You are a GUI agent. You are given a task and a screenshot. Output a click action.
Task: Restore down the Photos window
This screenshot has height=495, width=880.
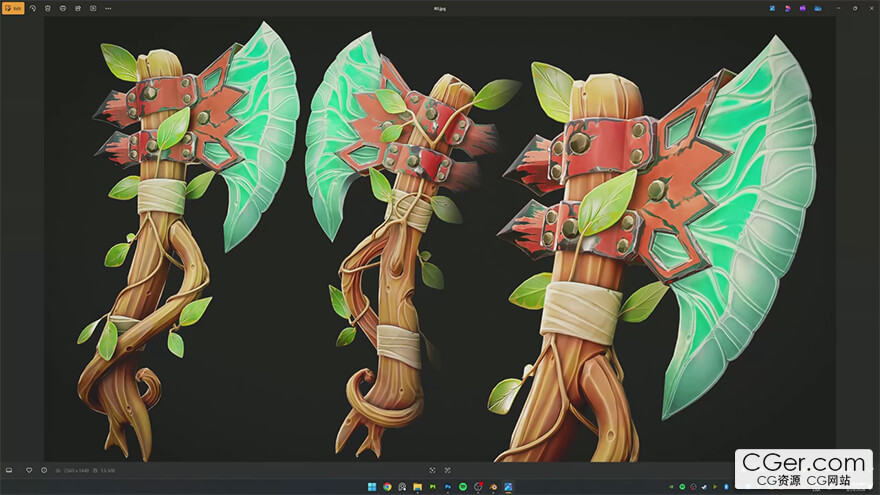point(855,8)
